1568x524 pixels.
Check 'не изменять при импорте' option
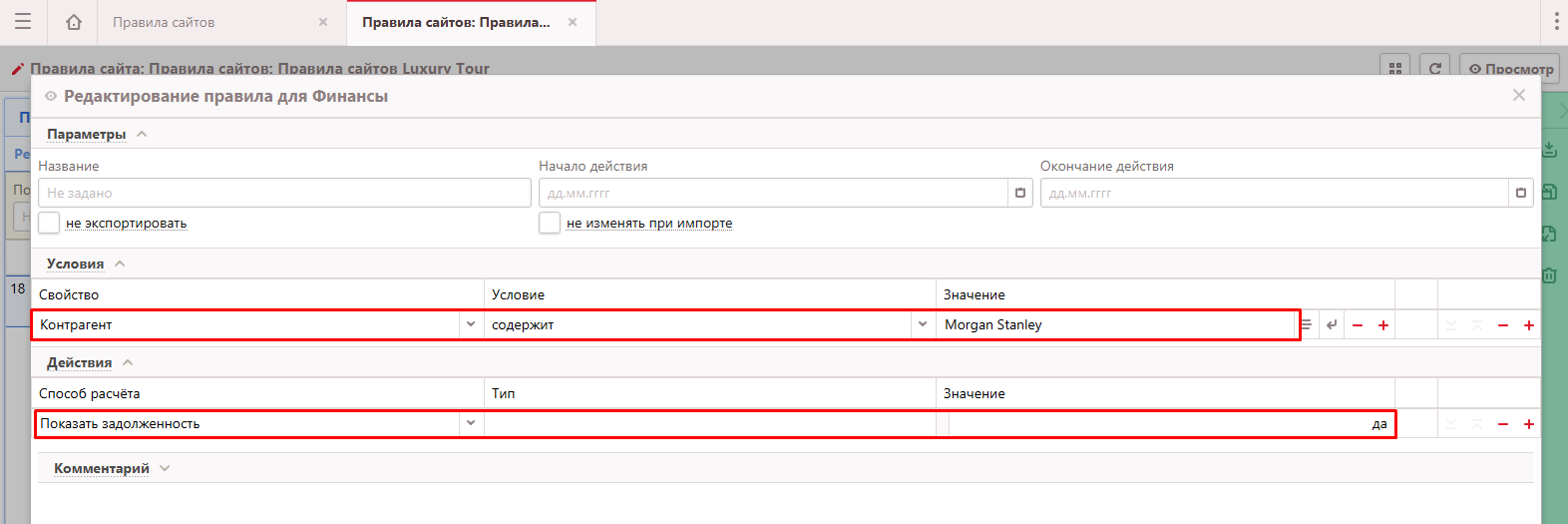550,223
